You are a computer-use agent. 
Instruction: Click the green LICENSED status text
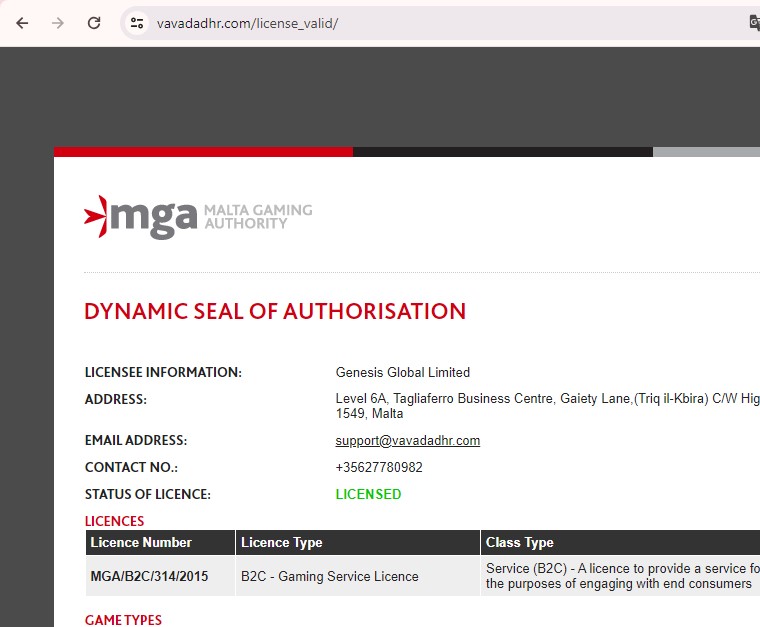click(x=368, y=494)
